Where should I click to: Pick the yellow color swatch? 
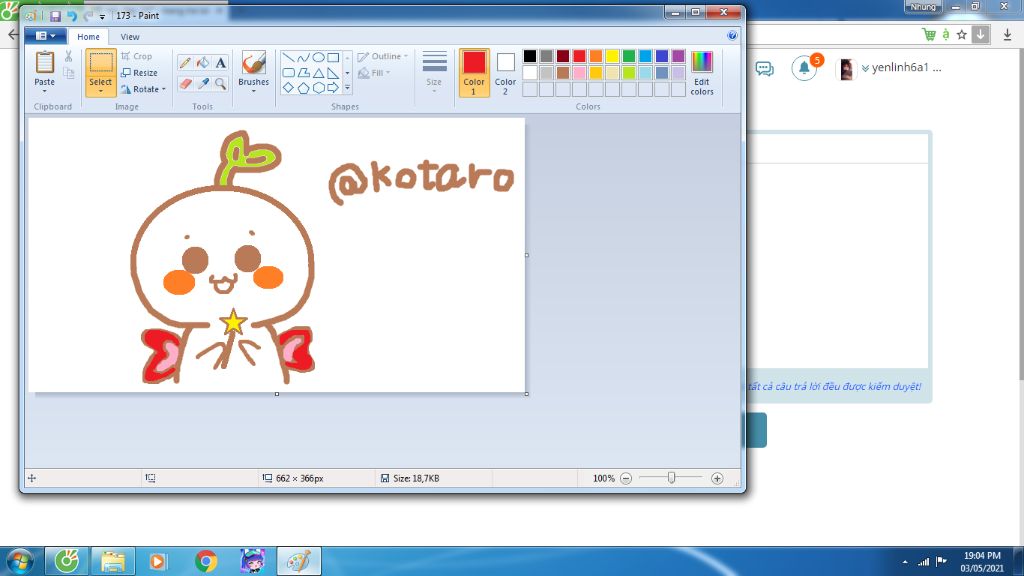coord(612,56)
